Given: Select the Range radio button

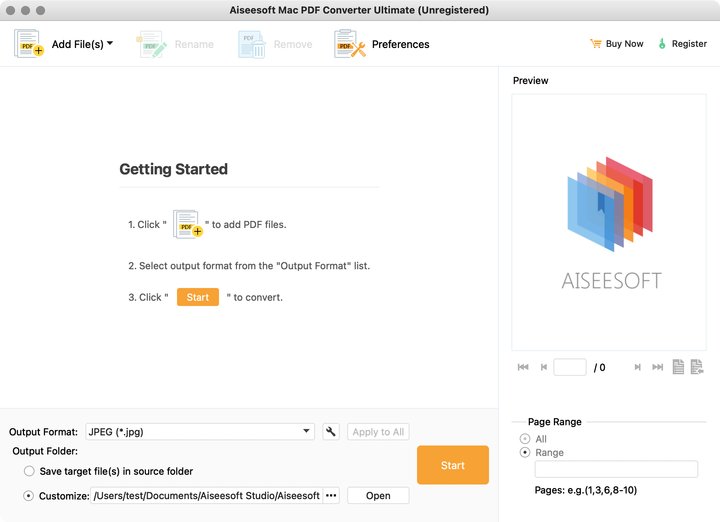Looking at the screenshot, I should coord(525,452).
